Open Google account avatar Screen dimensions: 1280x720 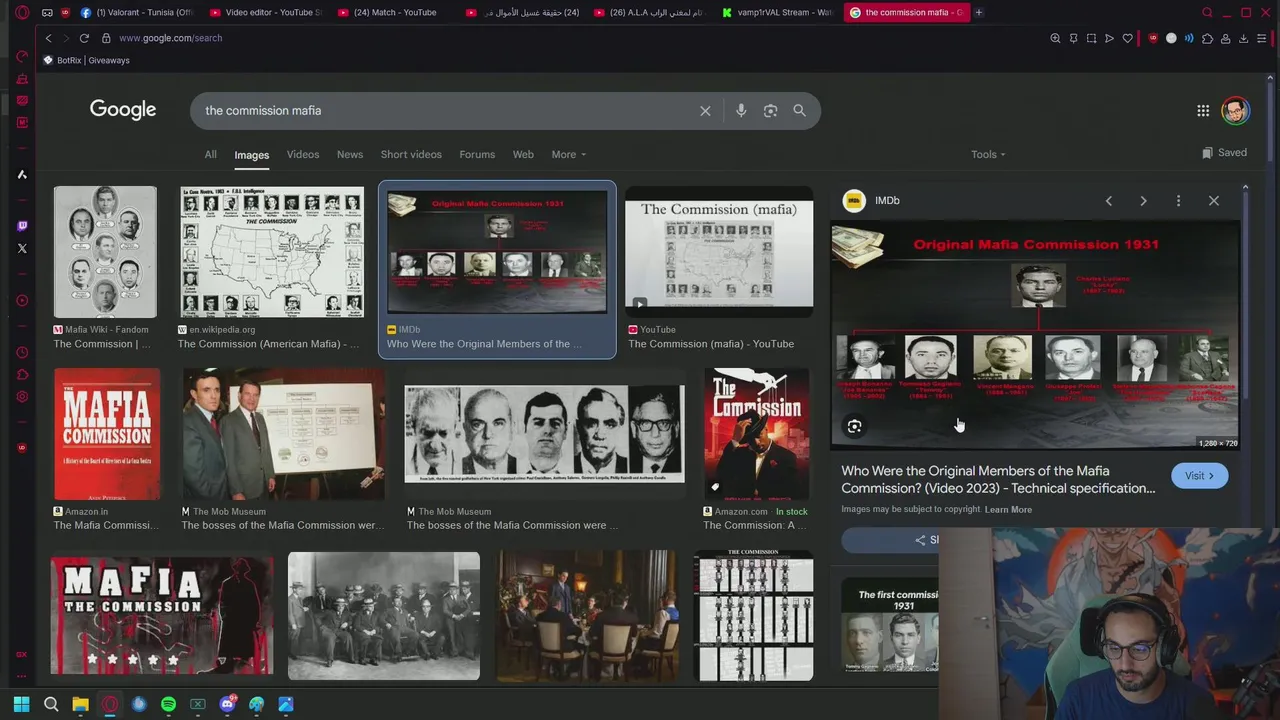click(1235, 111)
